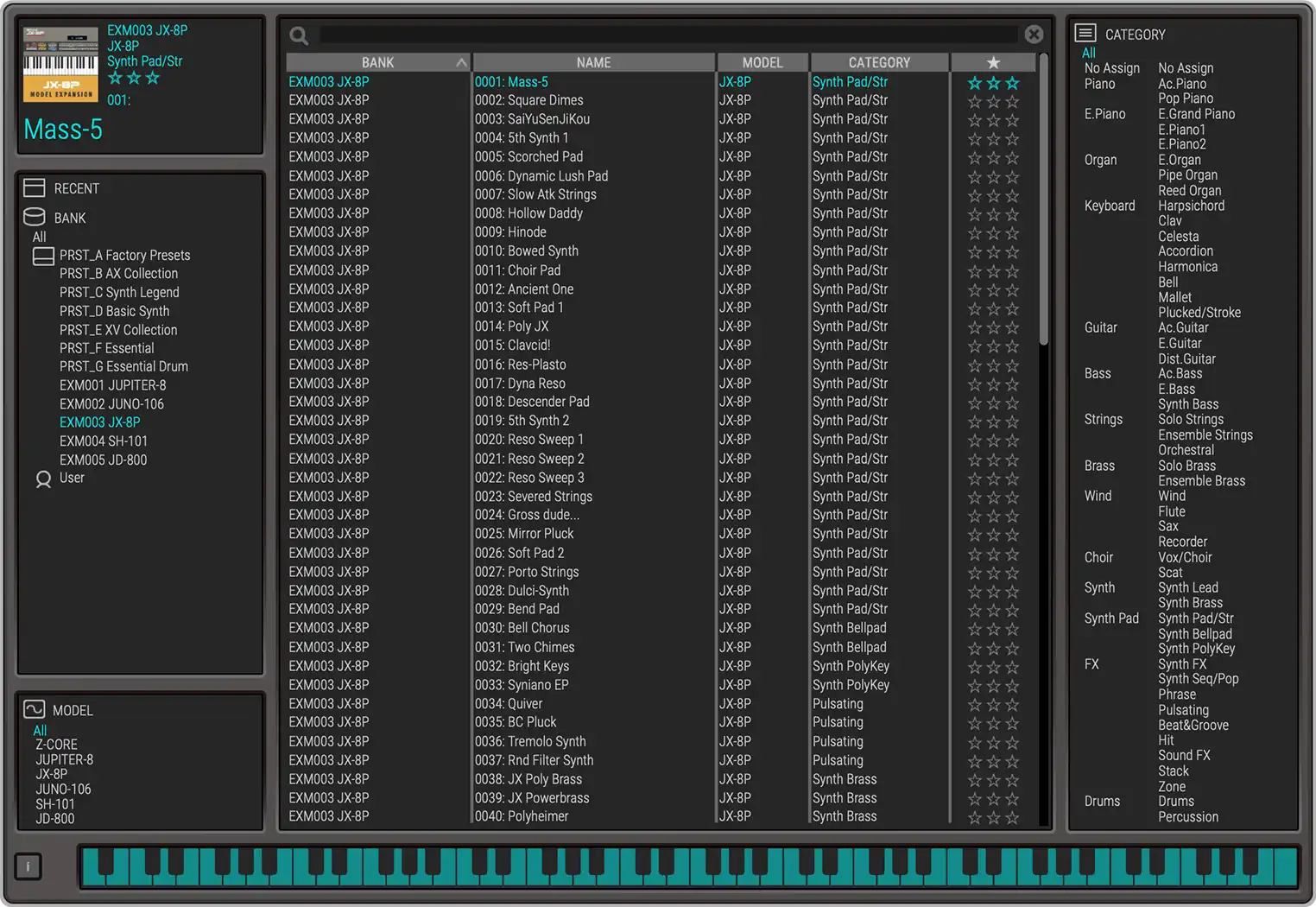Choose the Synth Lead category
Screen dimensions: 1316x907
pos(1188,587)
